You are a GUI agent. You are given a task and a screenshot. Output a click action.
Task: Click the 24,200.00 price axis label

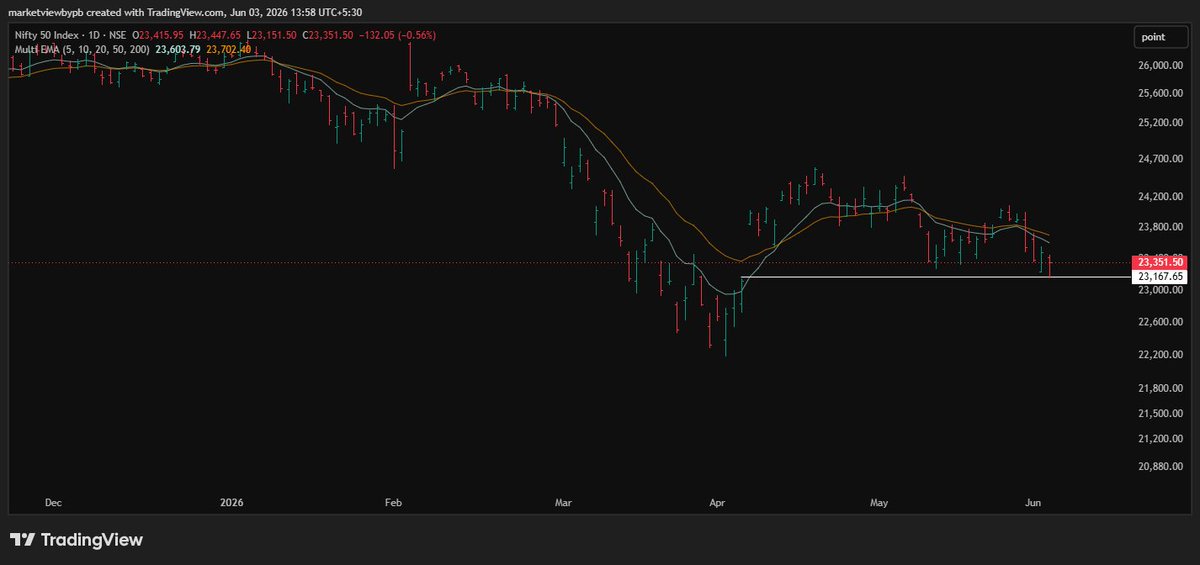coord(1160,196)
